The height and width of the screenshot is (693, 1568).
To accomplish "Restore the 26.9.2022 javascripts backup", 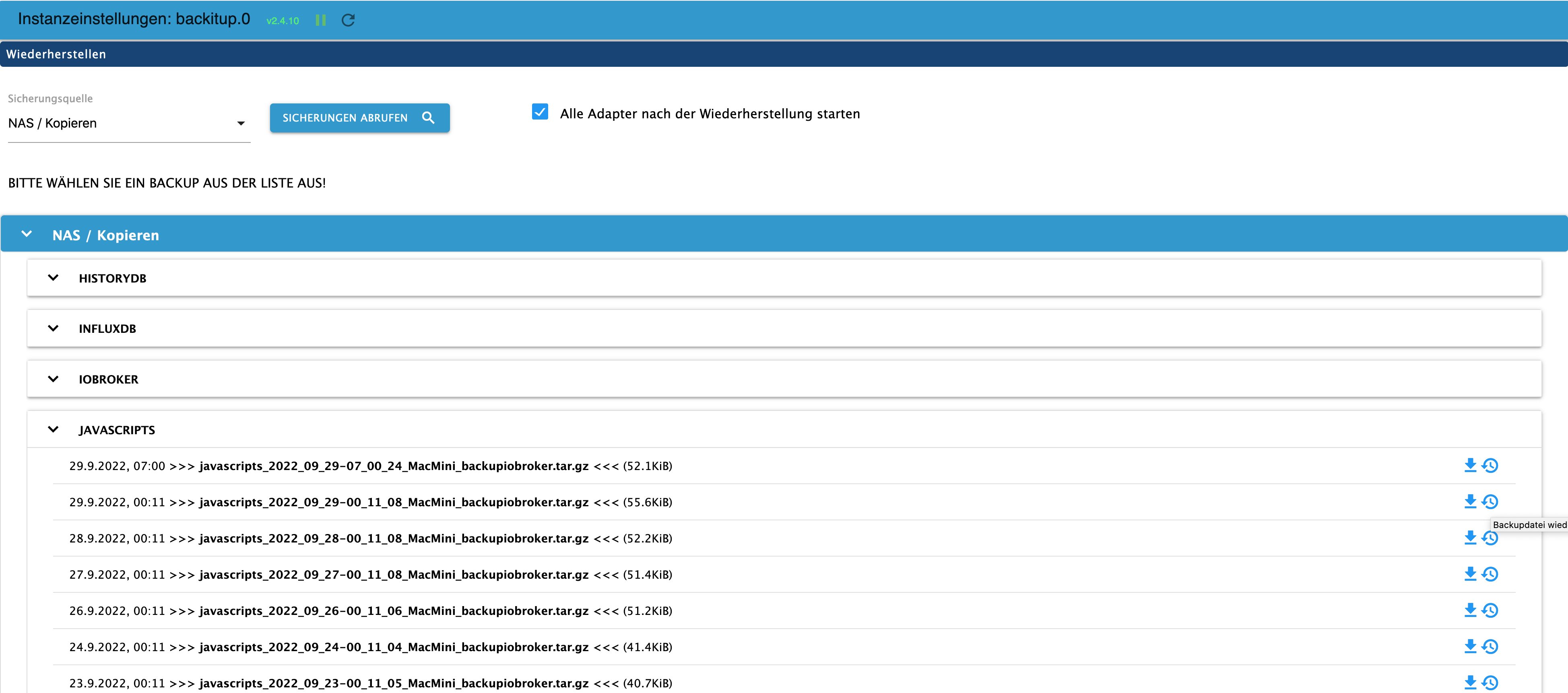I will point(1490,610).
